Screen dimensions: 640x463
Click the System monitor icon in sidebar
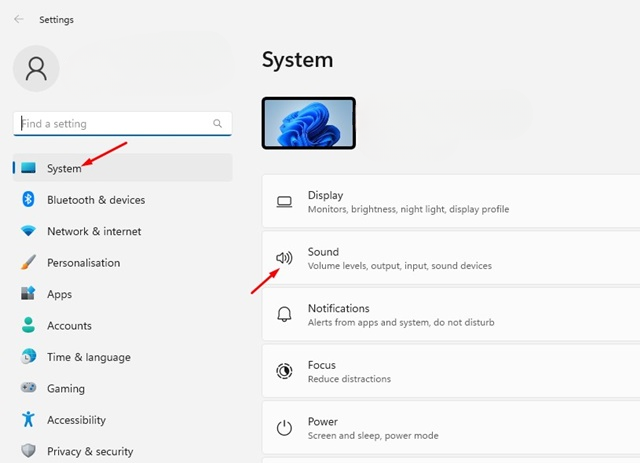click(28, 167)
